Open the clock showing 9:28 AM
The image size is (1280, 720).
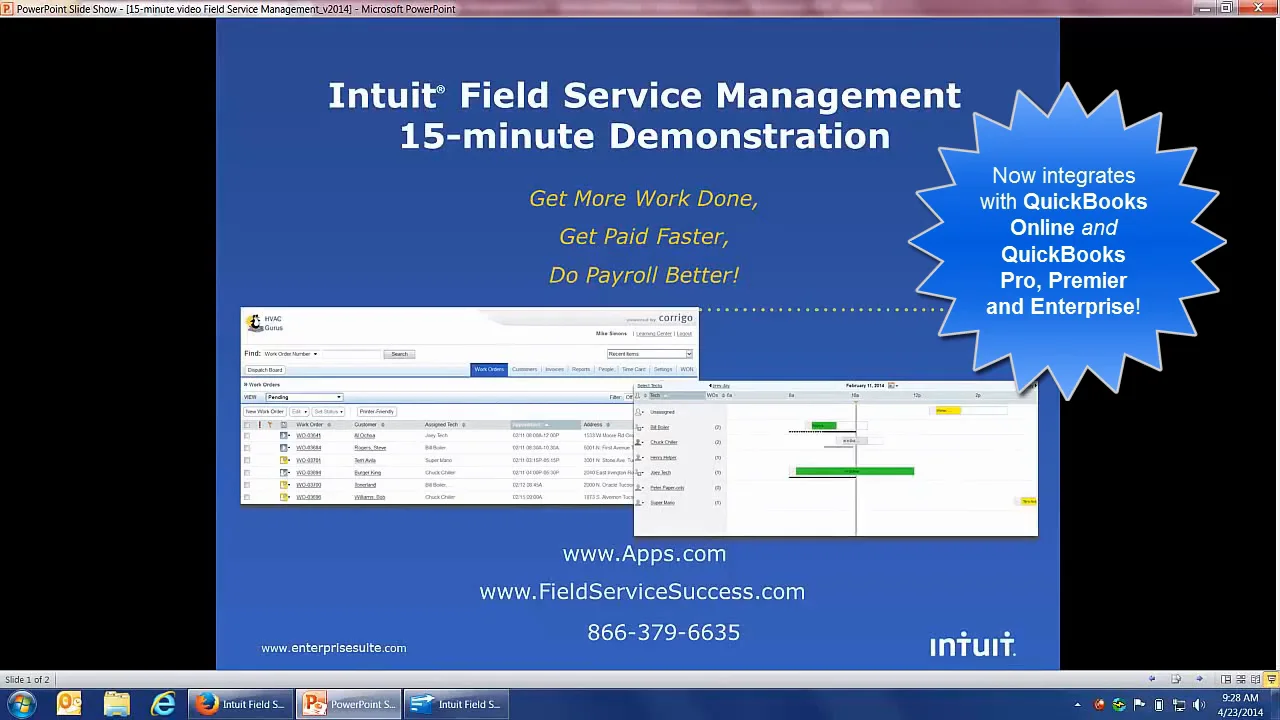(x=1239, y=705)
